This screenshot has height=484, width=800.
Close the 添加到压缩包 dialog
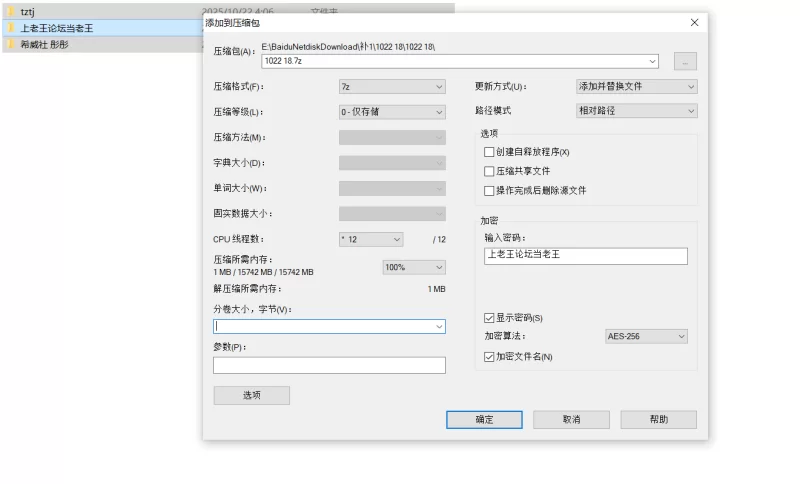694,22
